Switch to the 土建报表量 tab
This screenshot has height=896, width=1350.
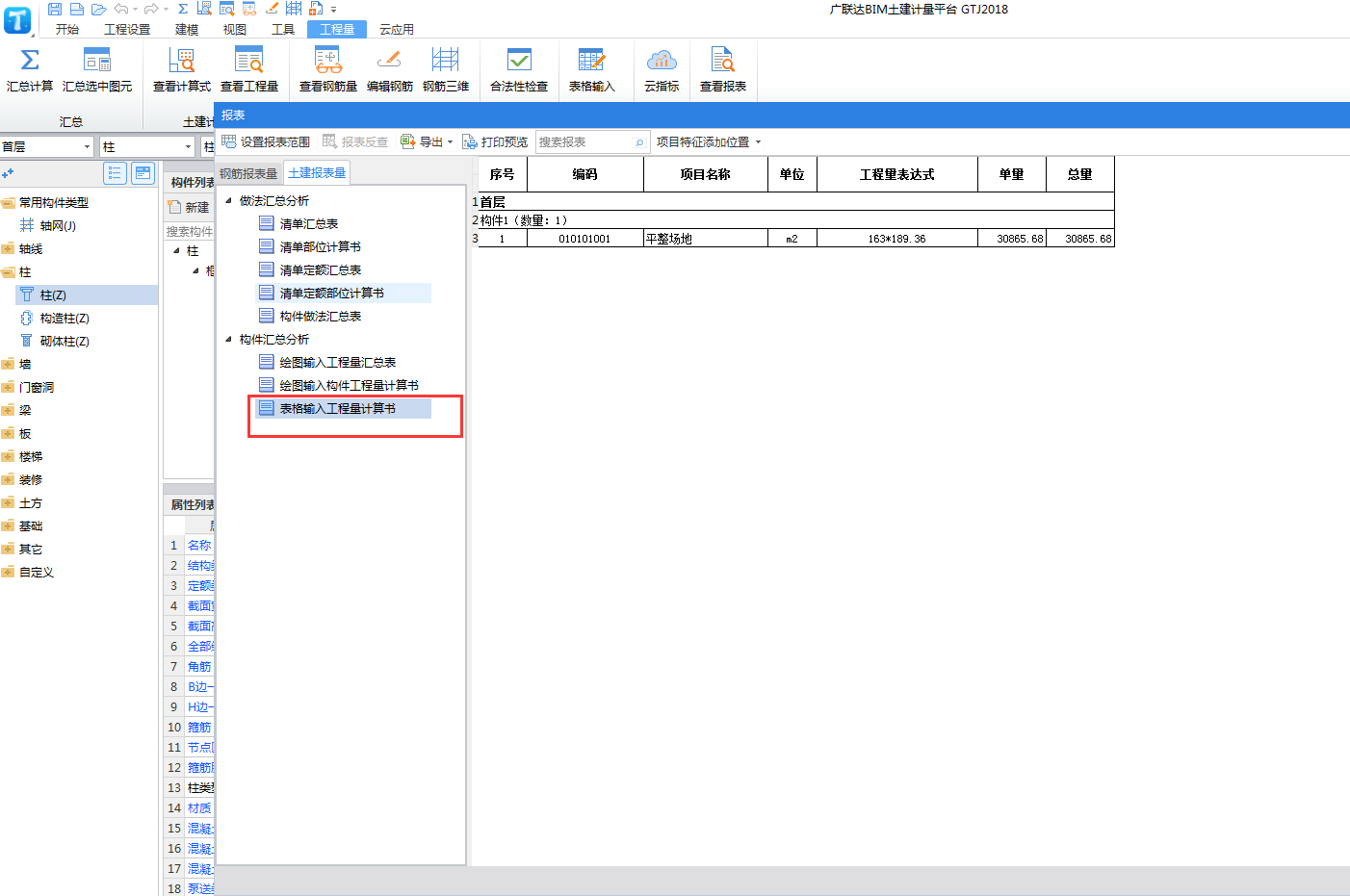click(x=317, y=172)
